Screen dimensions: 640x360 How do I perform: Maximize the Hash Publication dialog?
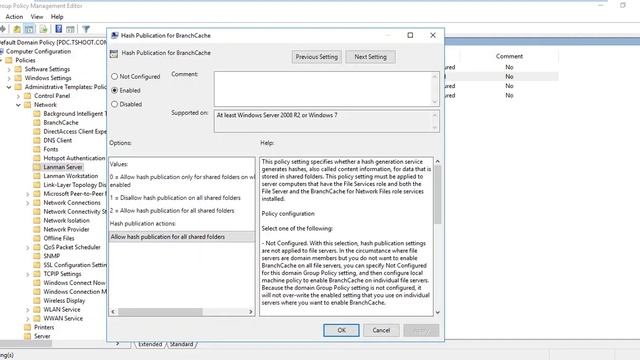click(410, 35)
